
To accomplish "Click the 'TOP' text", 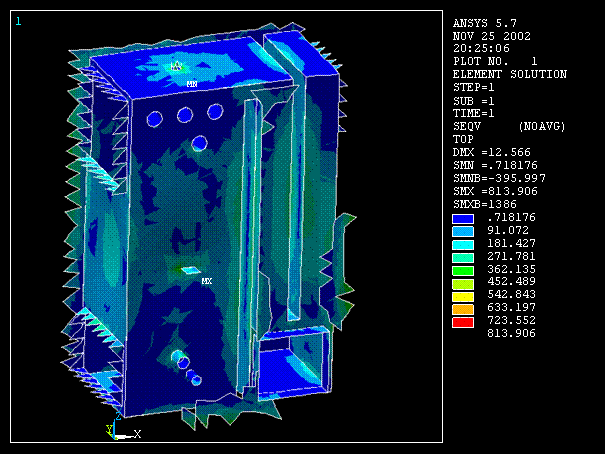I will click(463, 139).
